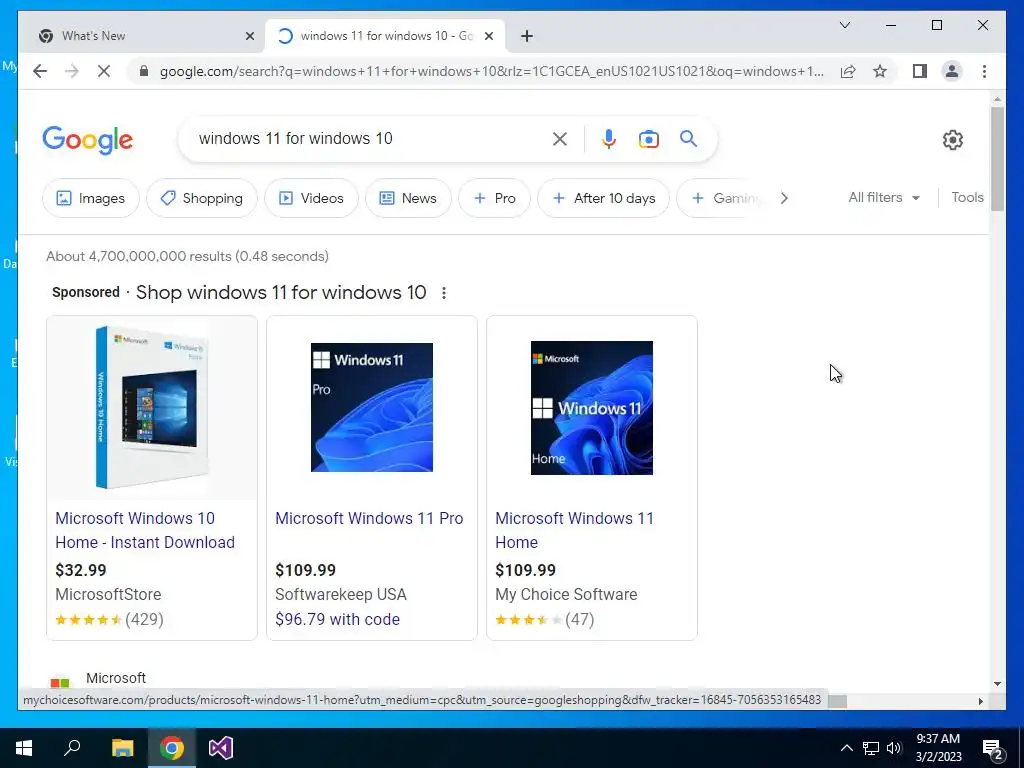1024x768 pixels.
Task: Filter results by News
Action: click(408, 198)
